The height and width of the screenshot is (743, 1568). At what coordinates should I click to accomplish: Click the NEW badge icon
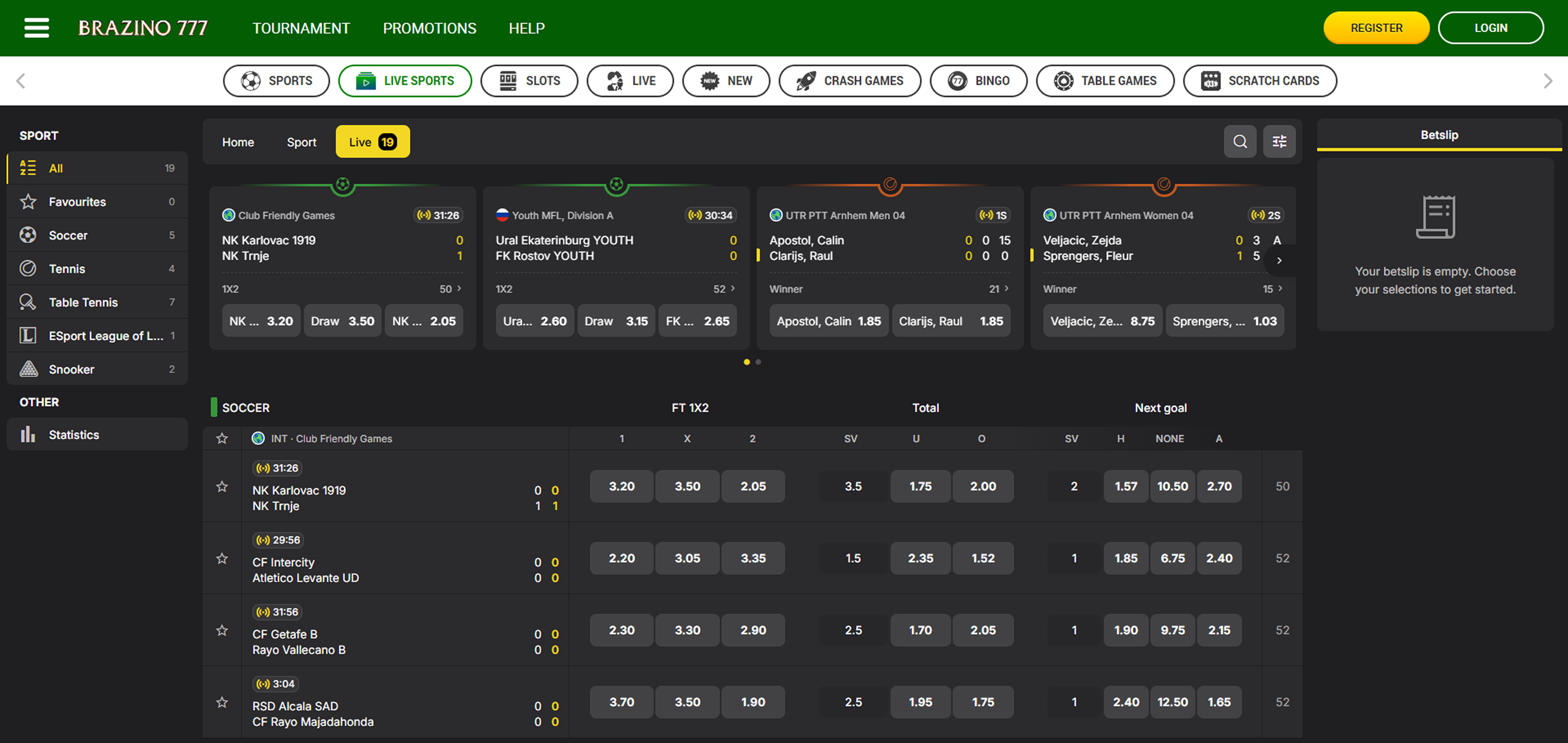(710, 81)
